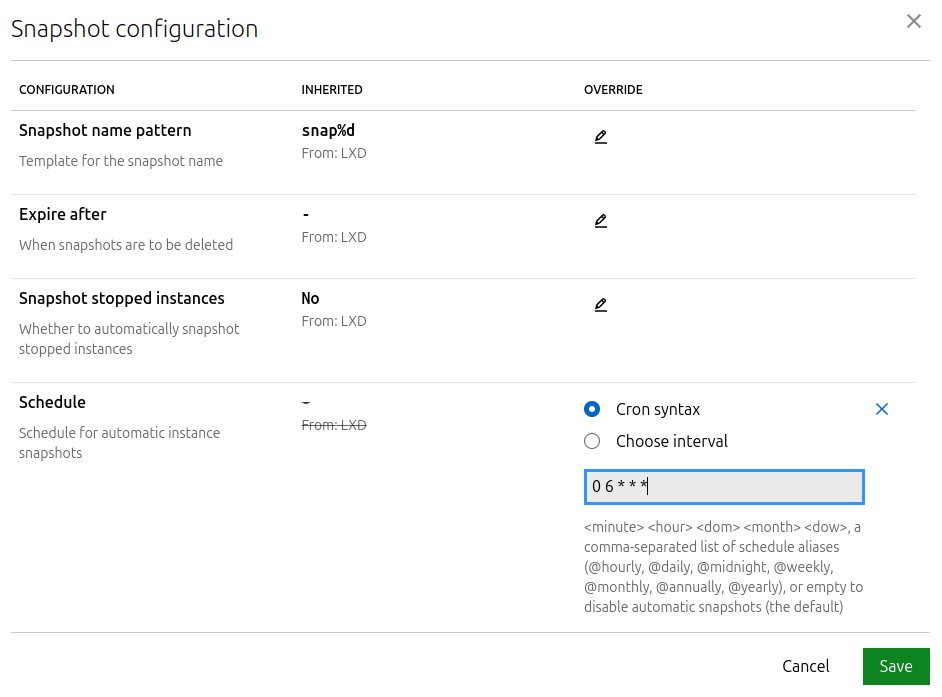
Task: Click the Snapshot configuration dialog title
Action: tap(134, 29)
